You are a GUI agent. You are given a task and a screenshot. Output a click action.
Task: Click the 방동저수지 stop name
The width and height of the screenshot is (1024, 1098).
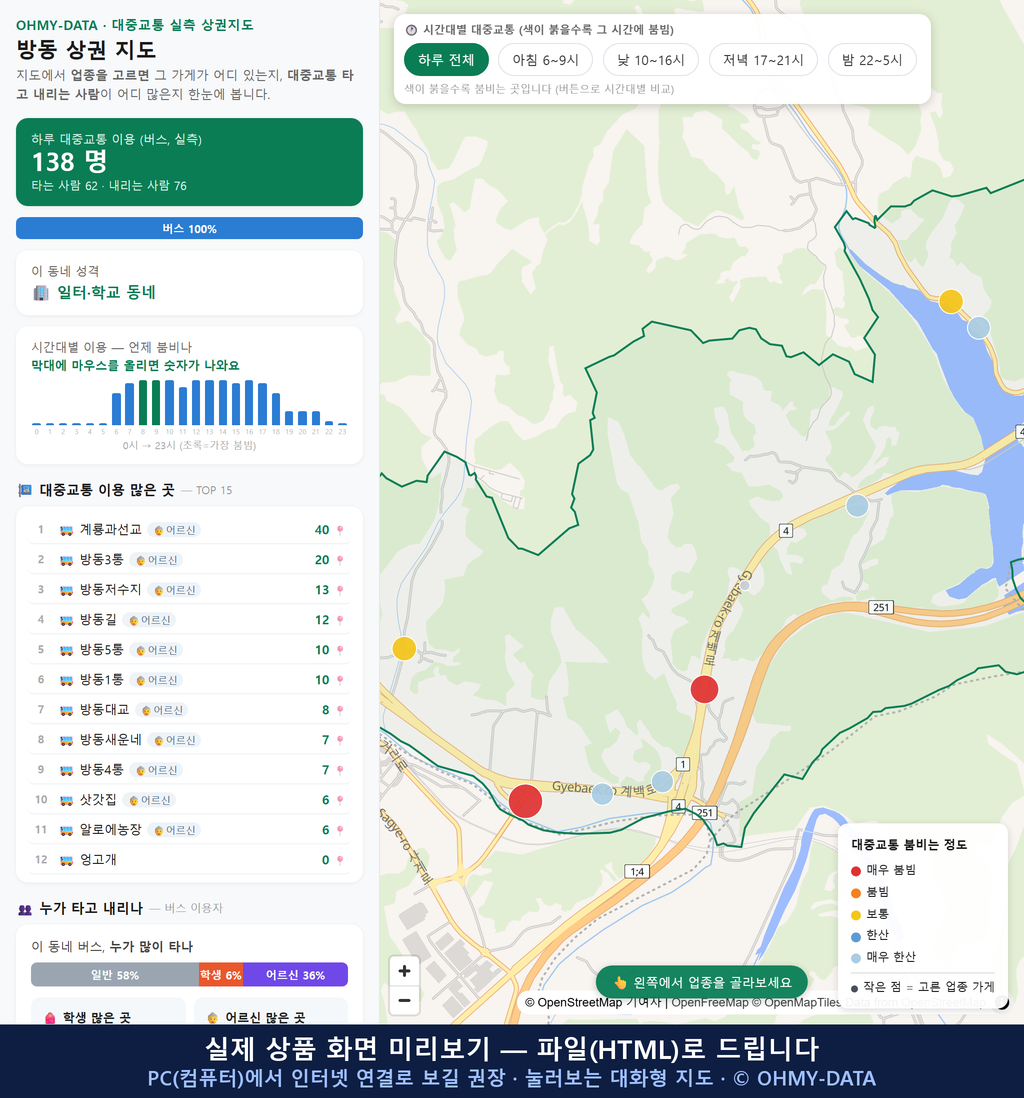coord(111,590)
